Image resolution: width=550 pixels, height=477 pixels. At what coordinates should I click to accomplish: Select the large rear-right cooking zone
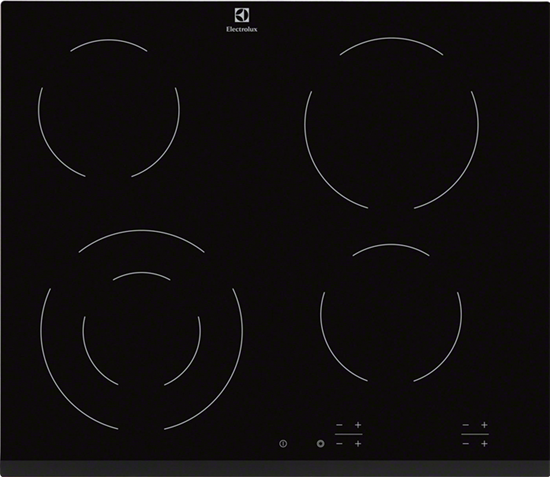[x=391, y=123]
